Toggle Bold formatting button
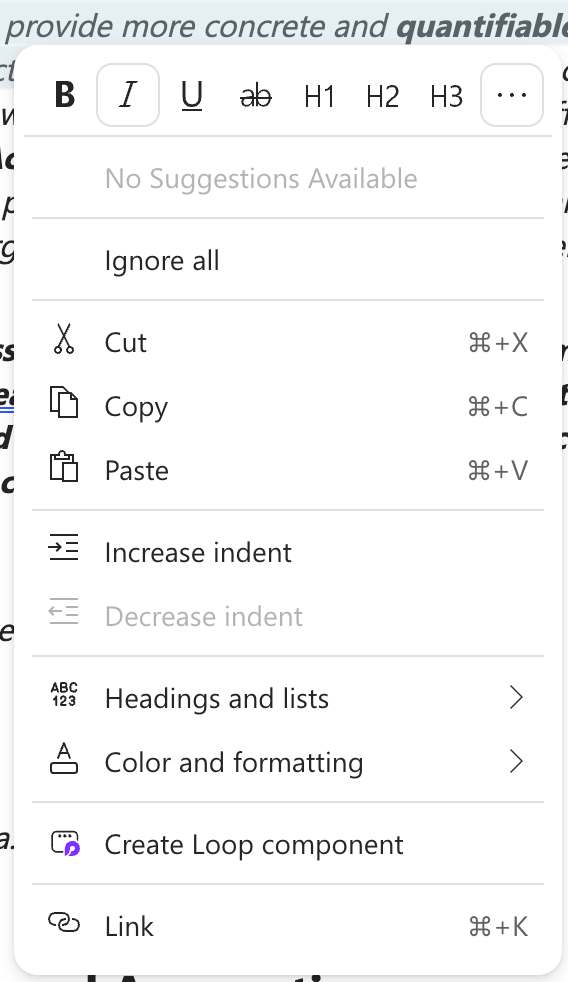This screenshot has width=568, height=982. 65,95
